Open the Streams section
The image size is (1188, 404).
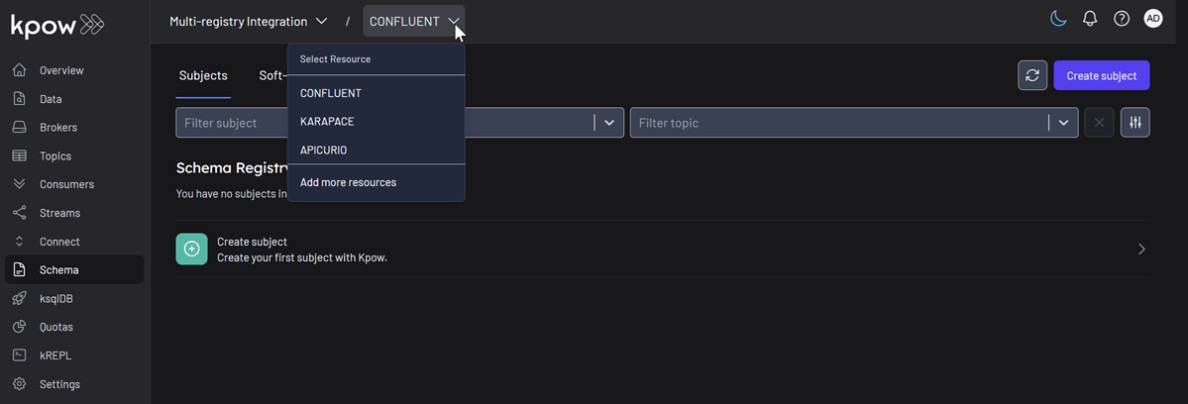pyautogui.click(x=59, y=213)
